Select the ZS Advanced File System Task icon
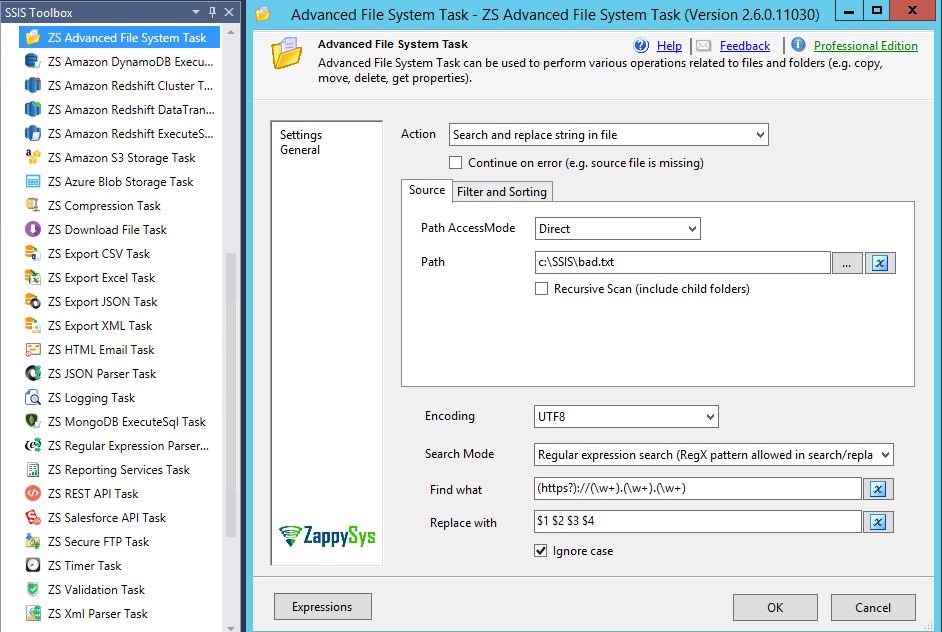 pyautogui.click(x=33, y=37)
